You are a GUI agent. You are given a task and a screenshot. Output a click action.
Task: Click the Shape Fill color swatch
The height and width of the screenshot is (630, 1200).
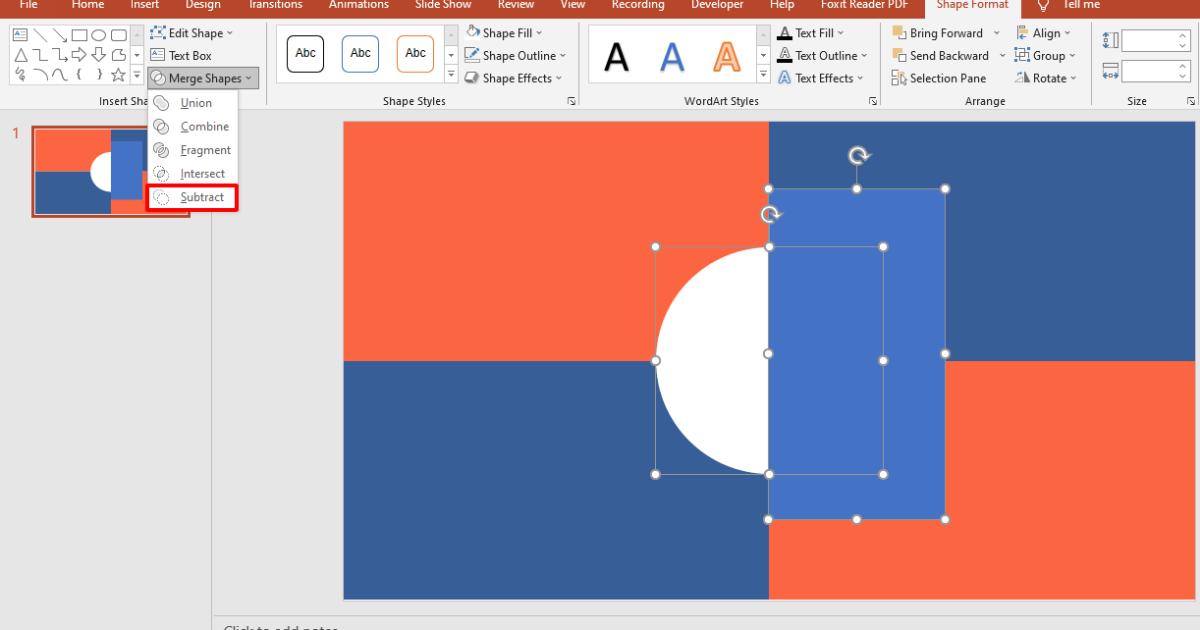click(x=470, y=32)
